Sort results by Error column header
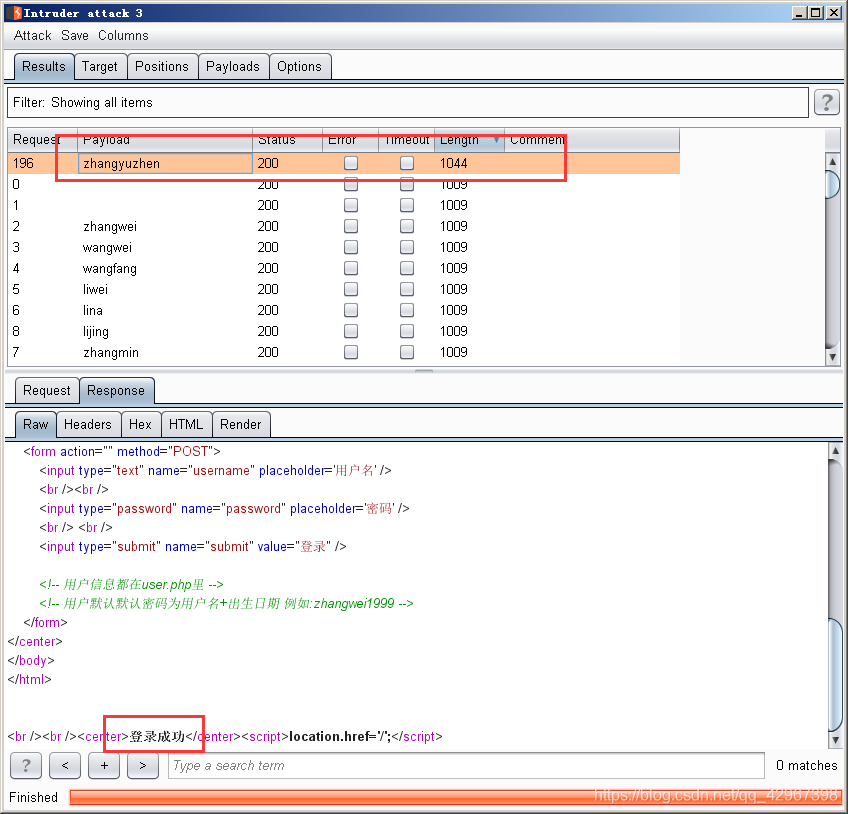Screen dimensions: 848x814 350,140
